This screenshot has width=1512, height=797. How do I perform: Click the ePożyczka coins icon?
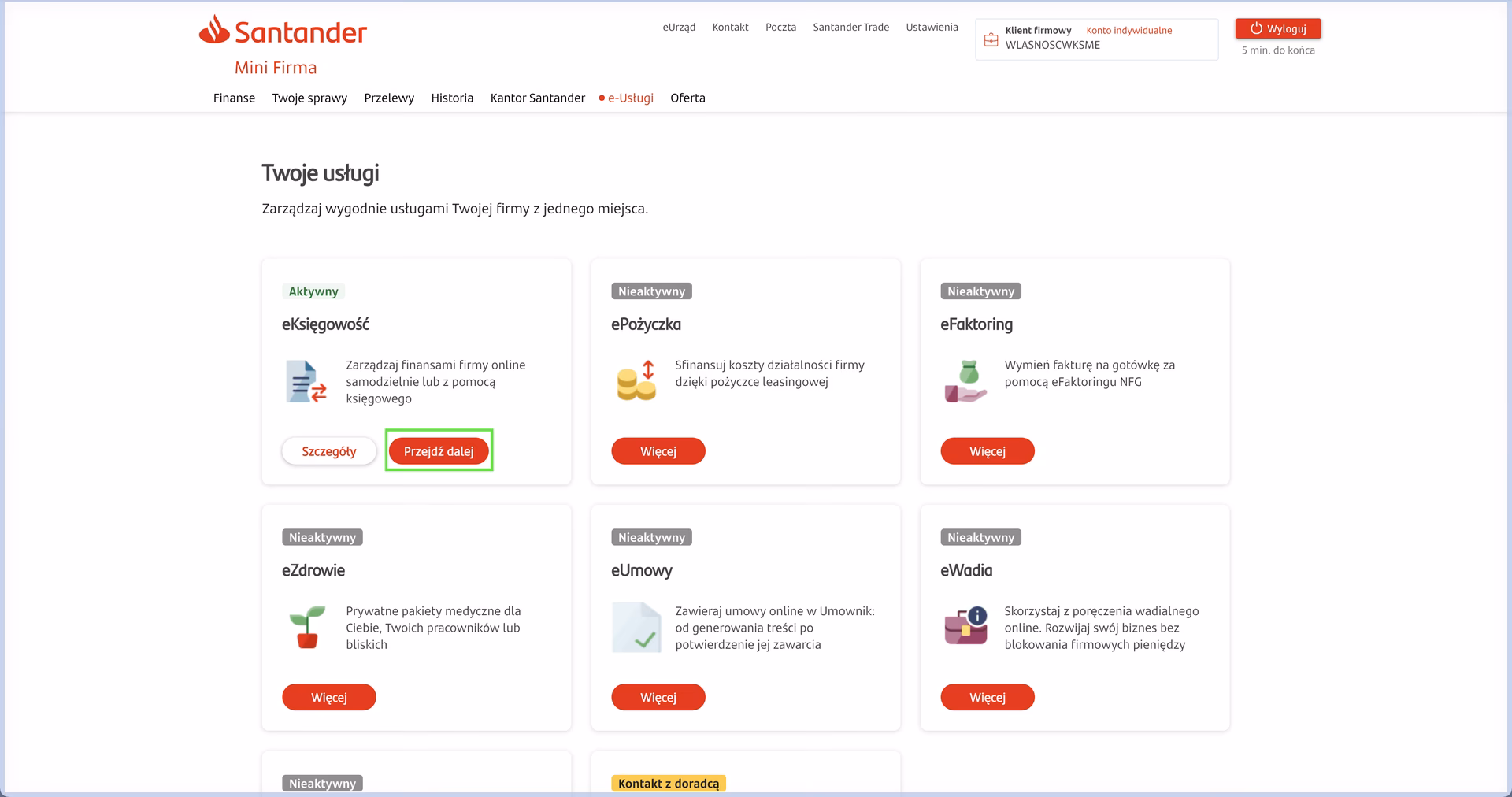[x=636, y=381]
